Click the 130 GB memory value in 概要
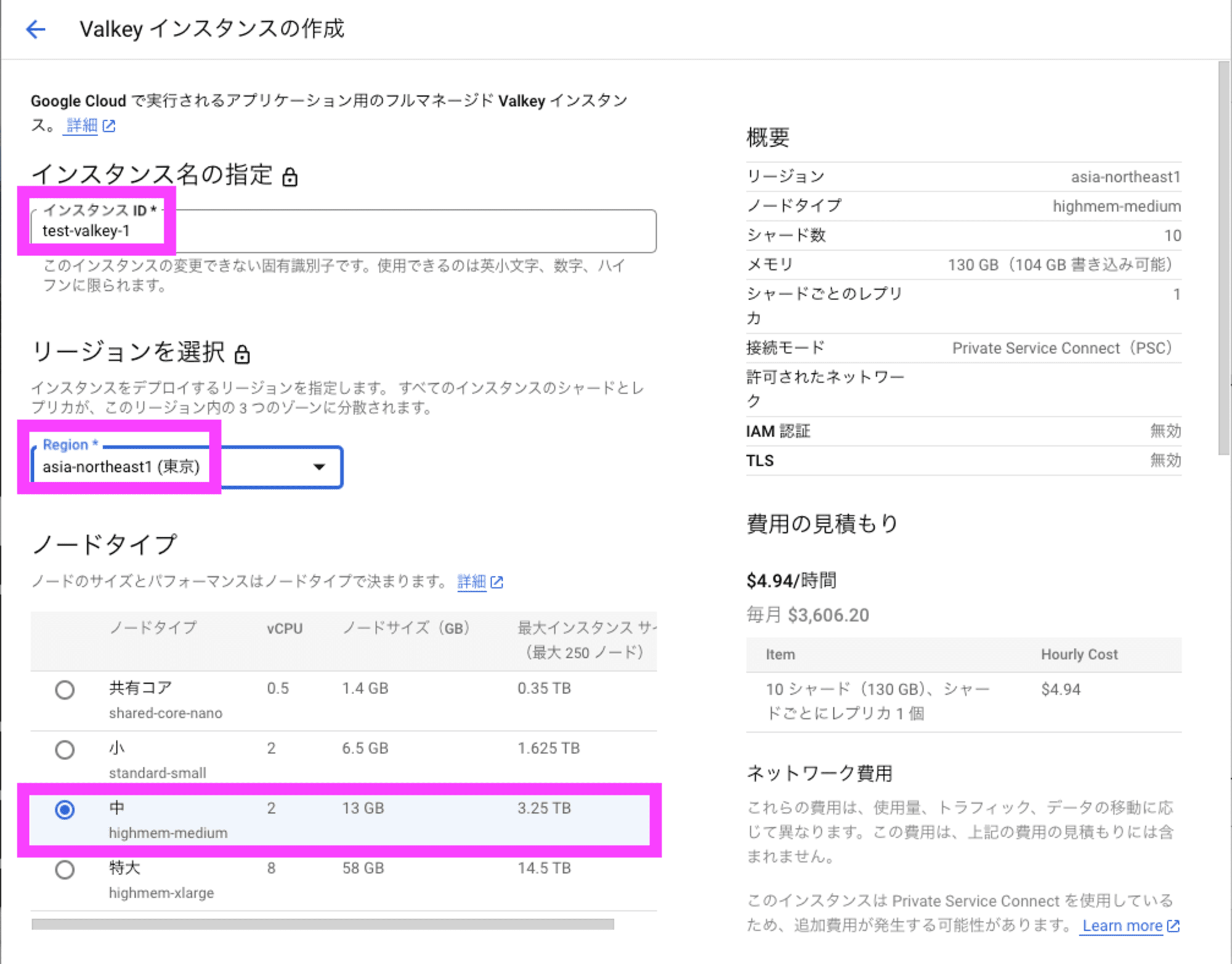The height and width of the screenshot is (964, 1232). (x=1060, y=265)
